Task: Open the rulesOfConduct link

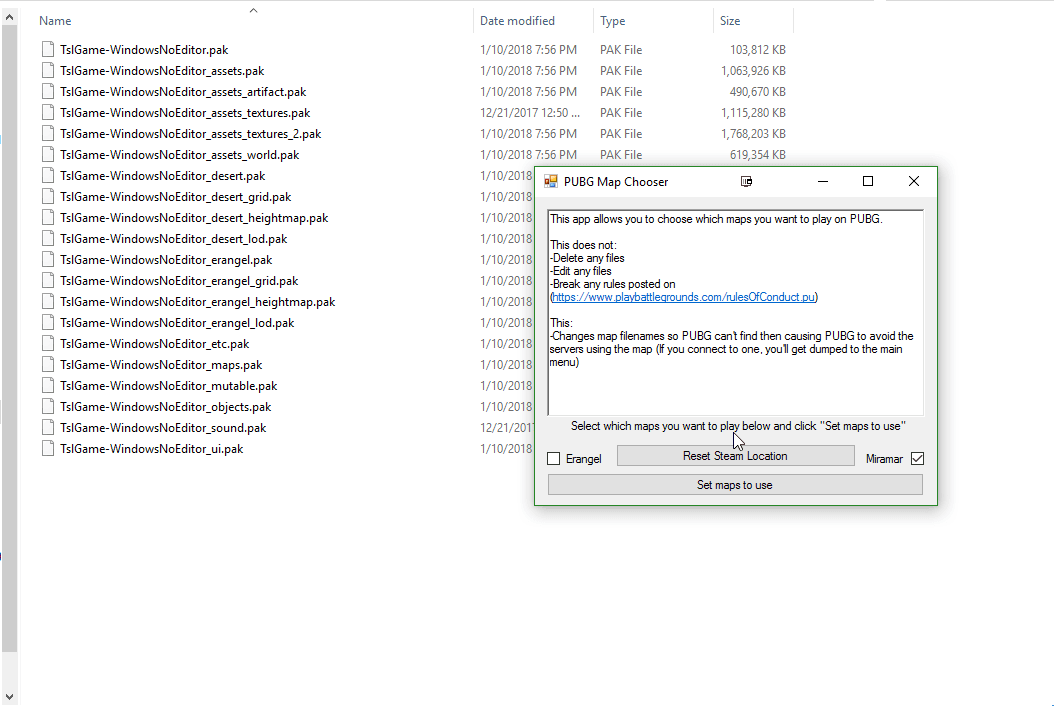Action: click(x=684, y=297)
